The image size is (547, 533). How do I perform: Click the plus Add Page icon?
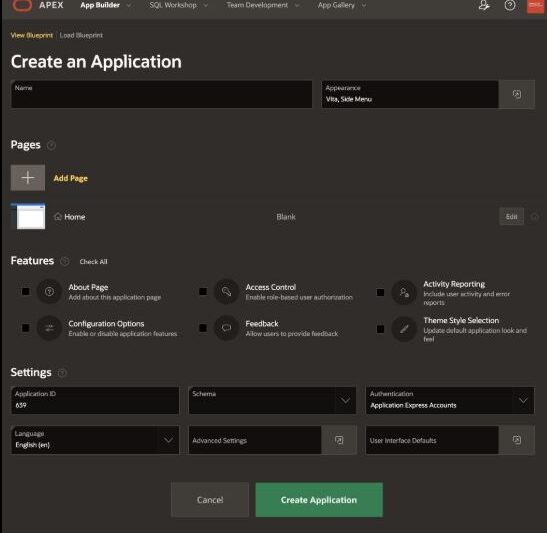pyautogui.click(x=28, y=178)
